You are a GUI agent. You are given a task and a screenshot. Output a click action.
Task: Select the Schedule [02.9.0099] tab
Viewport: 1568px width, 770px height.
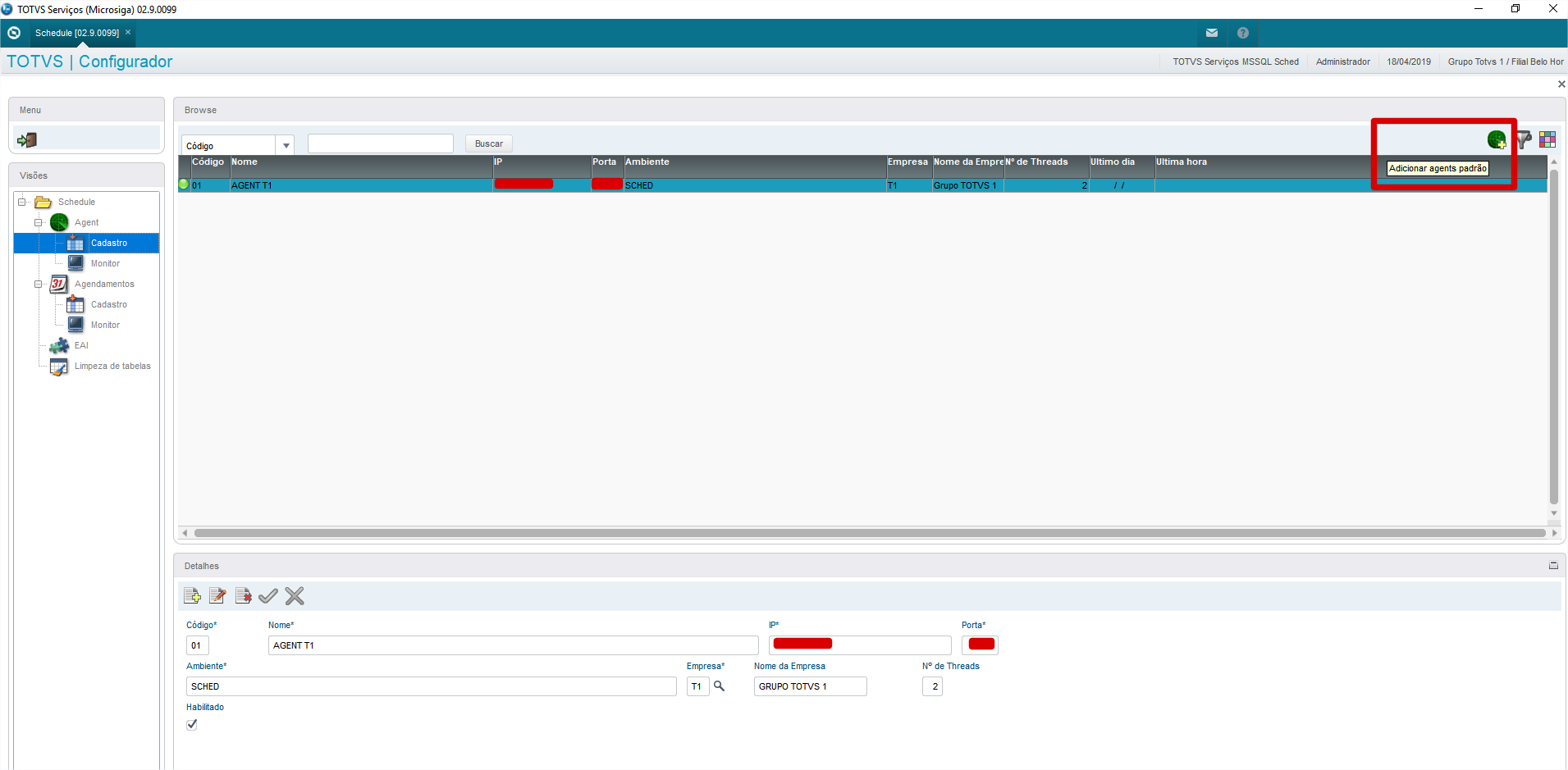[77, 33]
